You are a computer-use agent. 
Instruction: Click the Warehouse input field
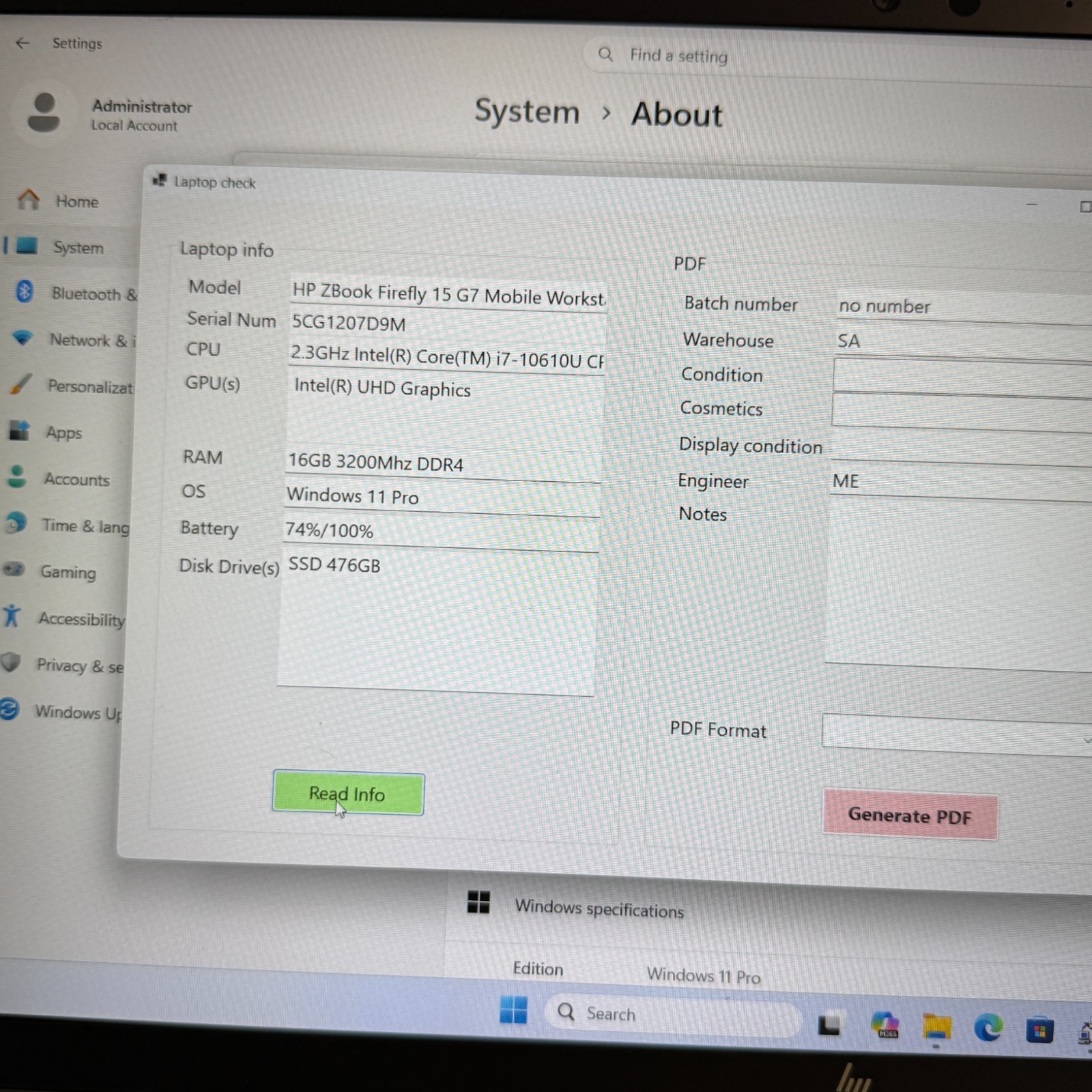pyautogui.click(x=962, y=342)
